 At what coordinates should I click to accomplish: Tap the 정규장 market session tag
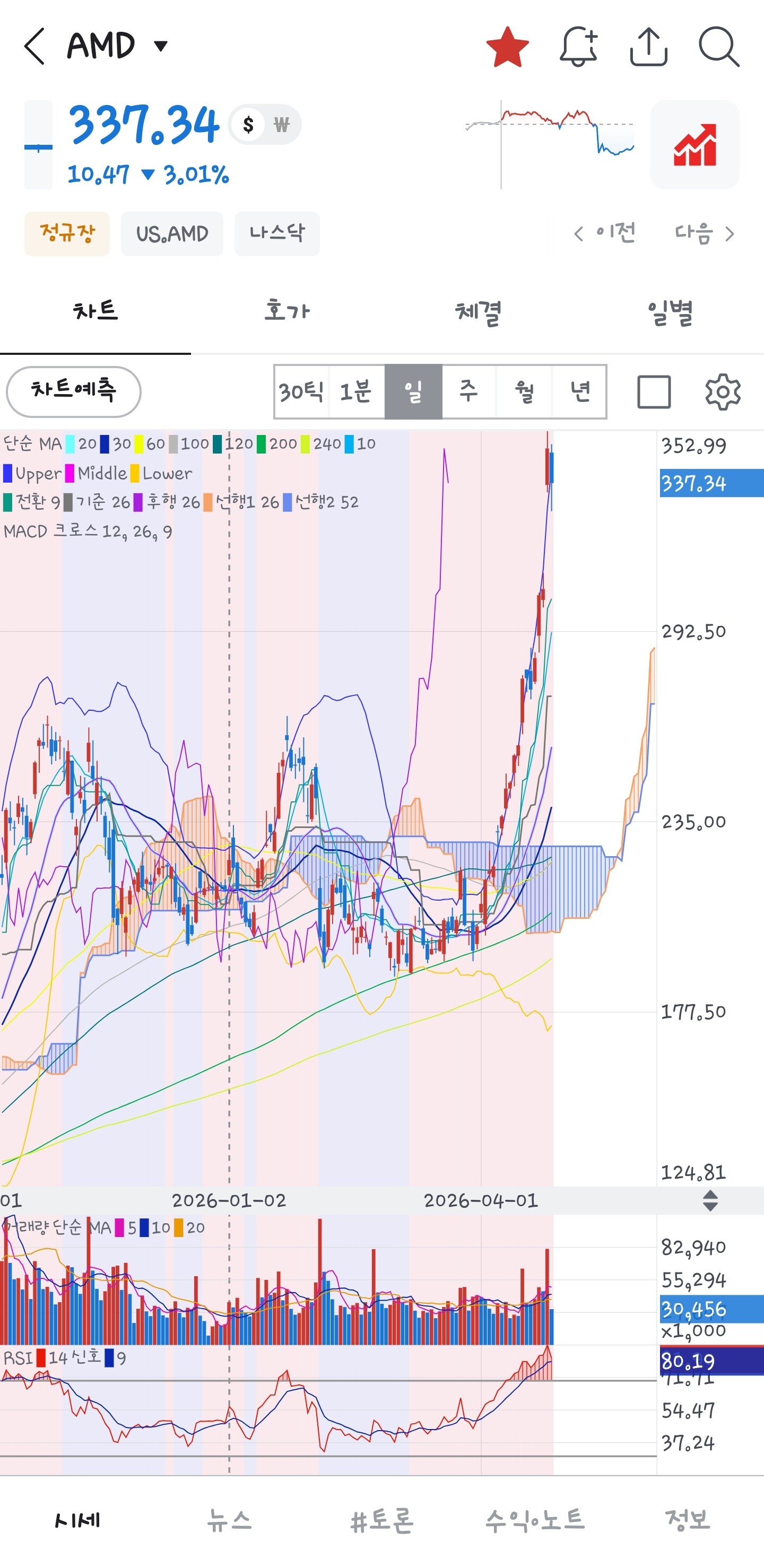pyautogui.click(x=67, y=234)
